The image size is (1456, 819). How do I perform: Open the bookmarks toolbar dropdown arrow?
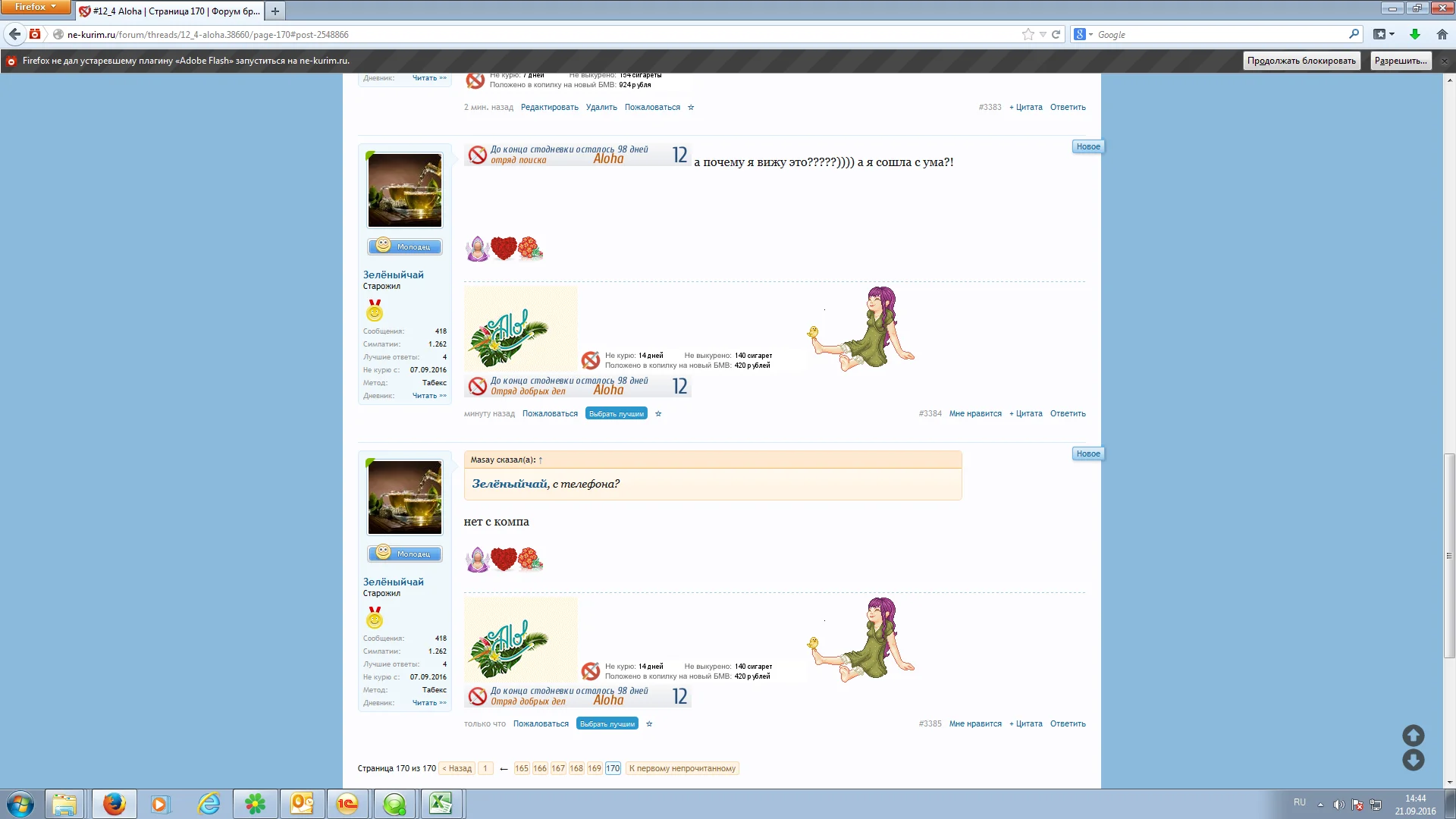(x=1392, y=34)
